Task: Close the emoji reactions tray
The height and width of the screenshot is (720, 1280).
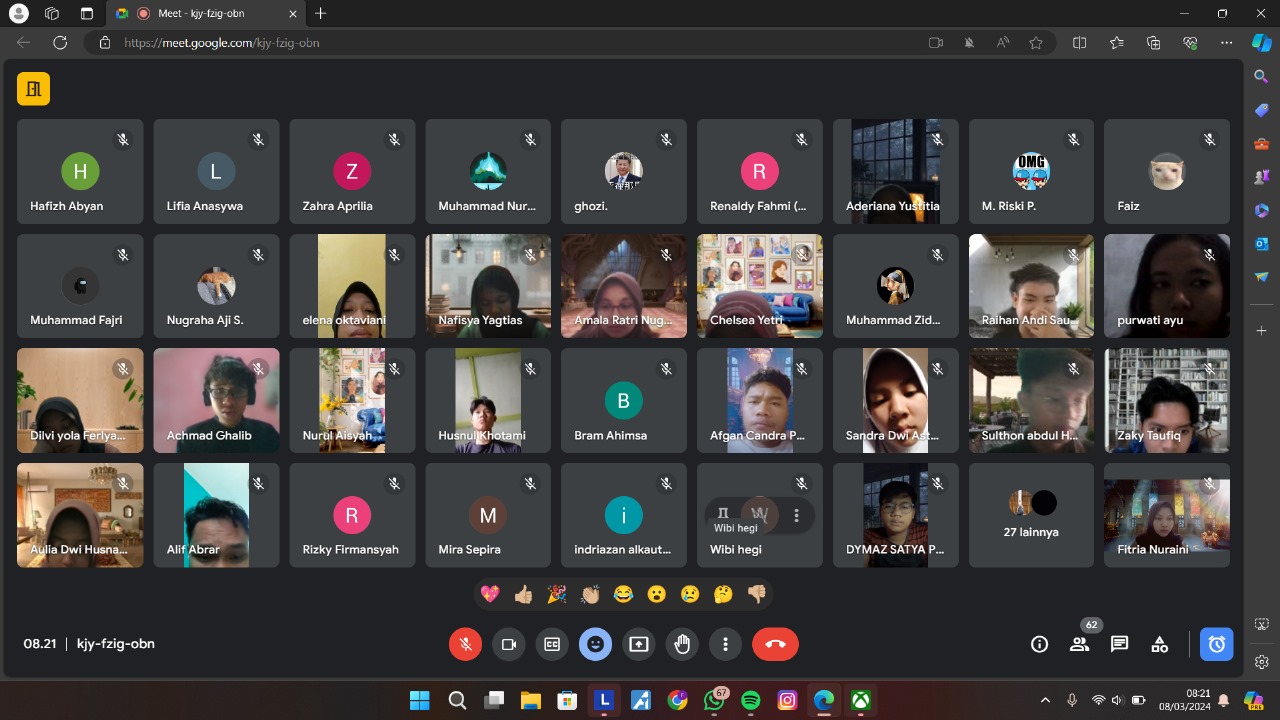Action: 595,644
